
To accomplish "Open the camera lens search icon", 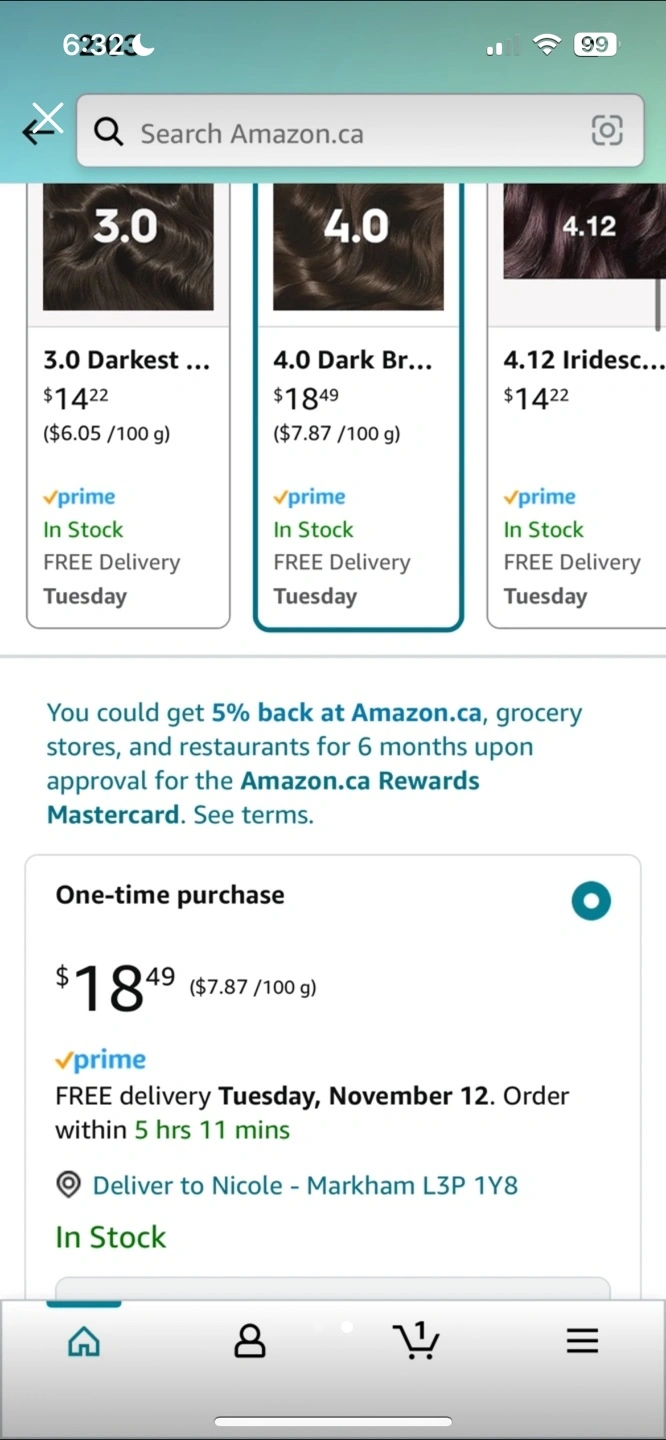I will tap(607, 131).
